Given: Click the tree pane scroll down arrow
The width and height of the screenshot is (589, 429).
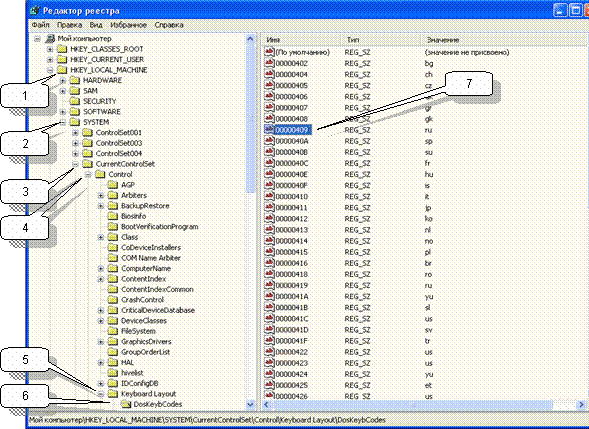Looking at the screenshot, I should click(250, 405).
